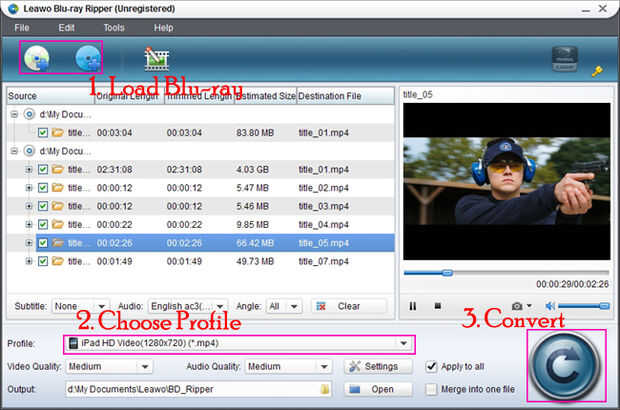
Task: Open the Edit menu
Action: pyautogui.click(x=66, y=28)
